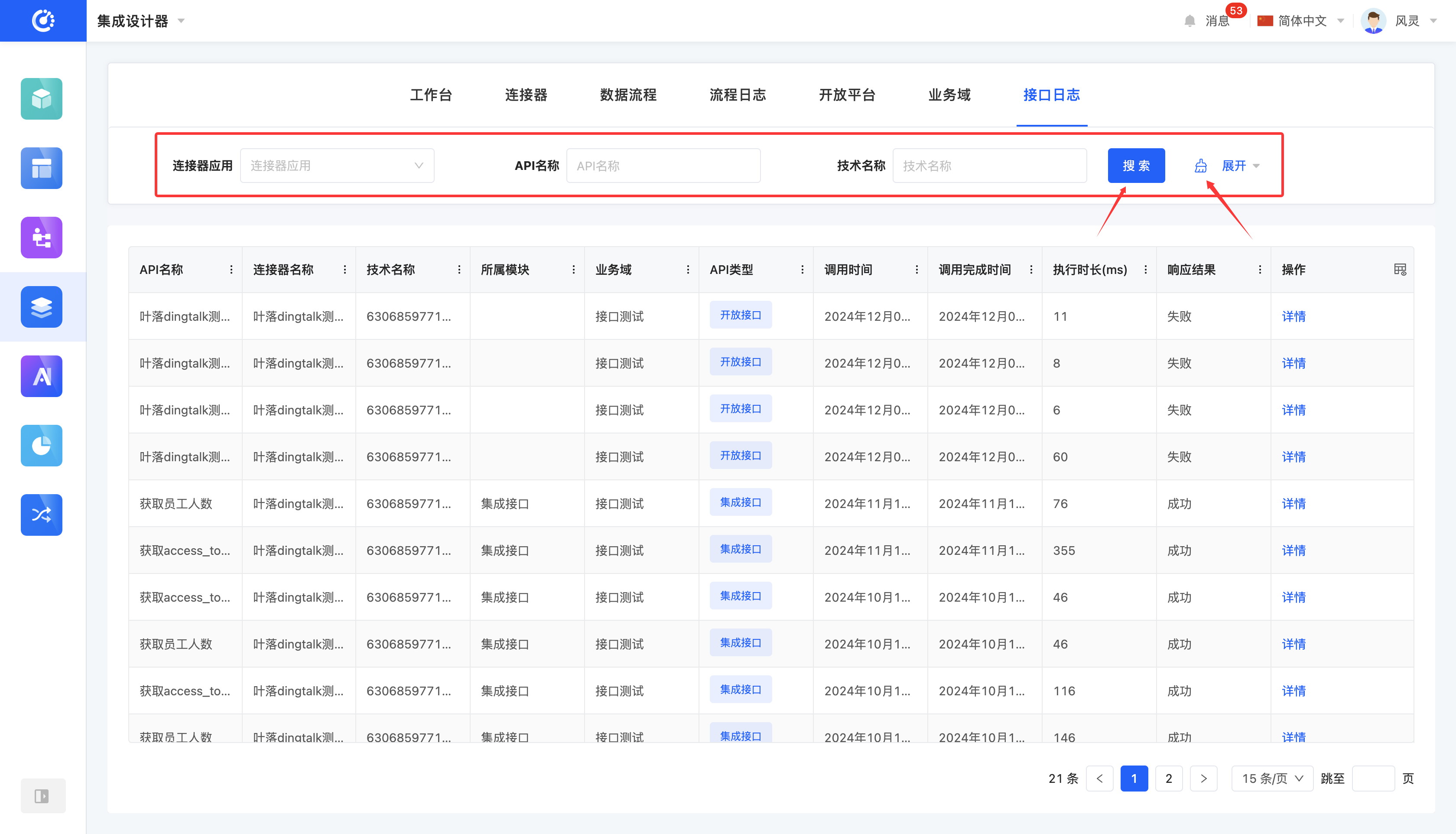Click the teal cube sidebar icon

(x=41, y=98)
